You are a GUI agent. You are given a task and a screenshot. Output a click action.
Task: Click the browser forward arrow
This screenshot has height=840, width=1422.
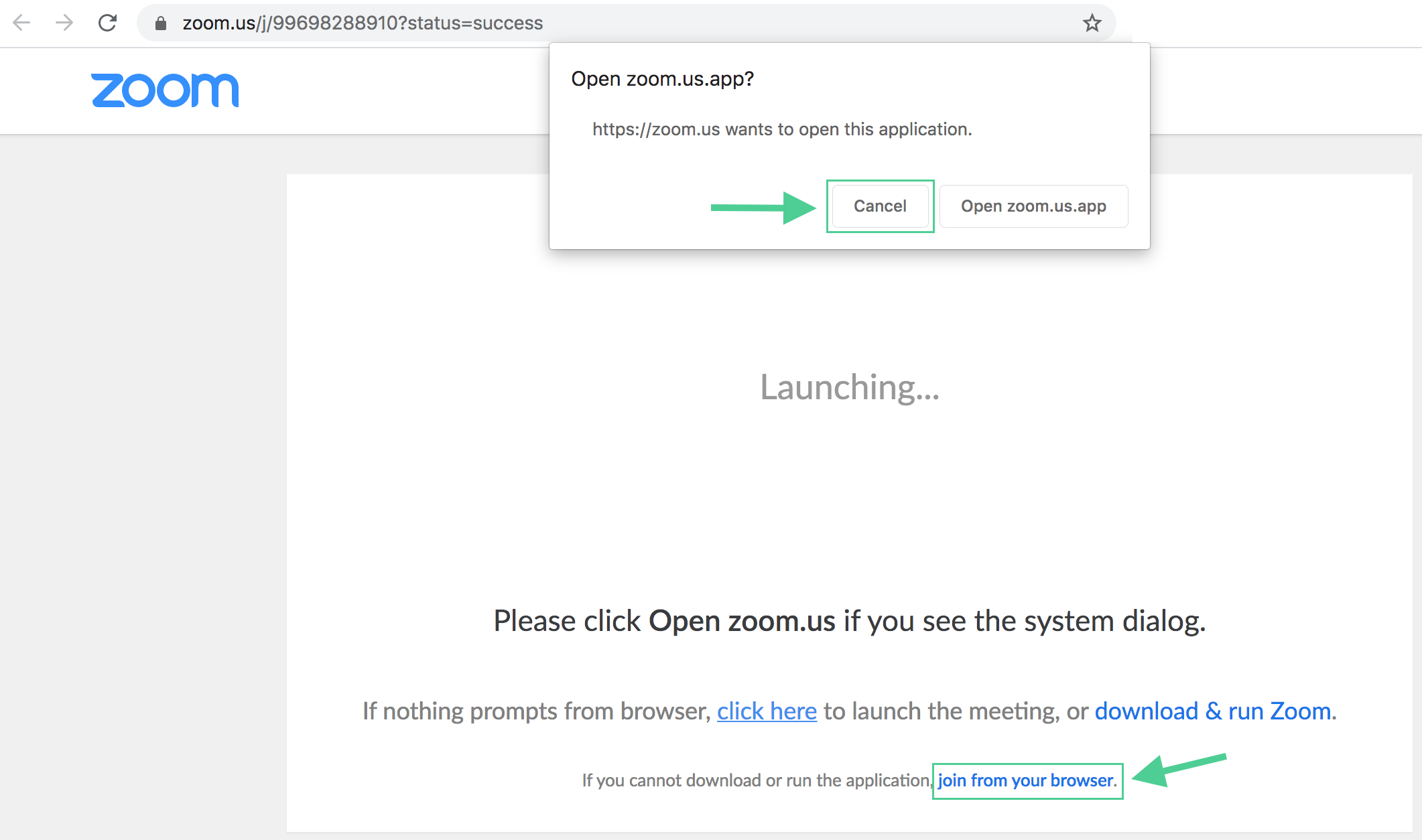point(64,23)
